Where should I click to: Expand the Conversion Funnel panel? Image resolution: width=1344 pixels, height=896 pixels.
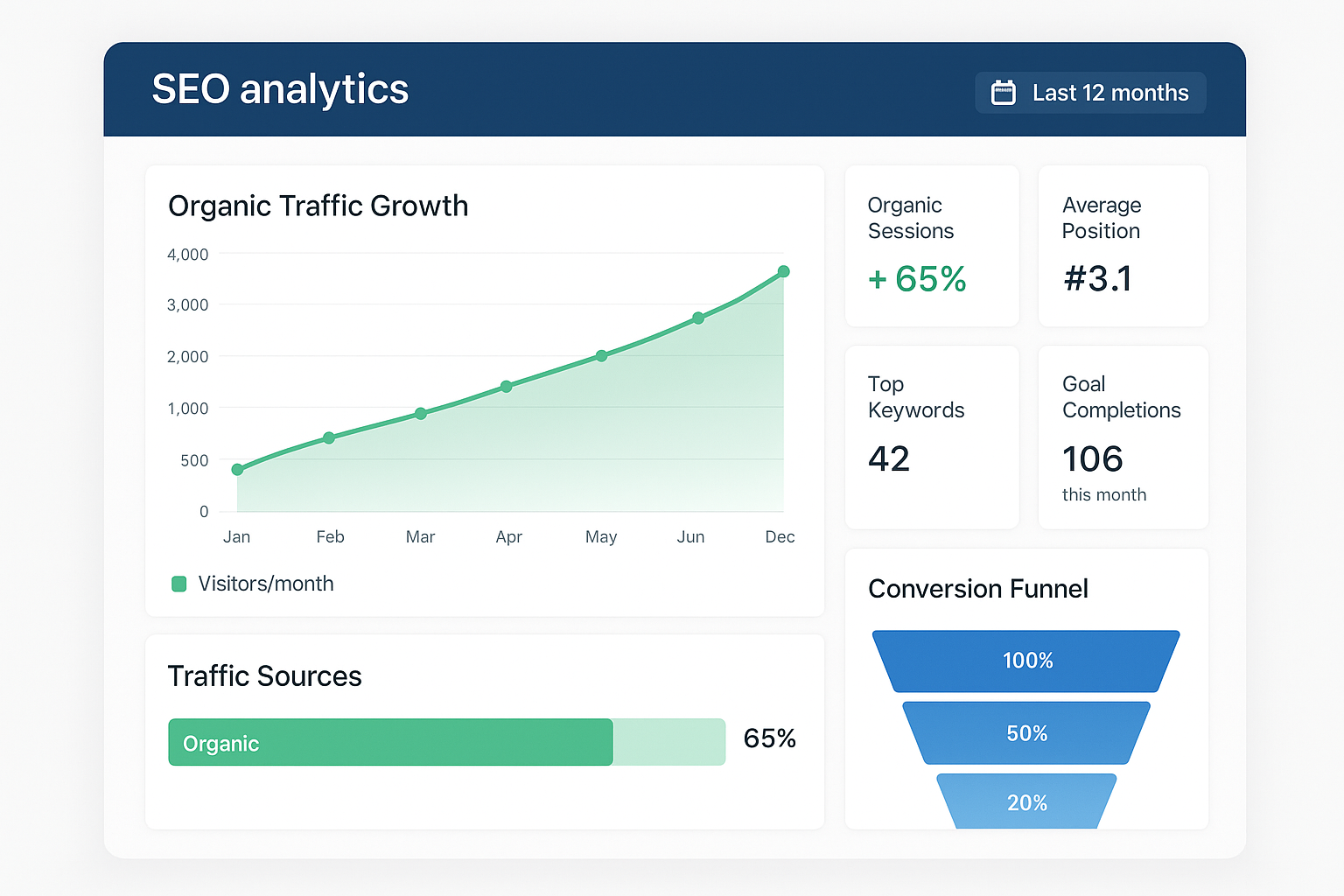[977, 589]
